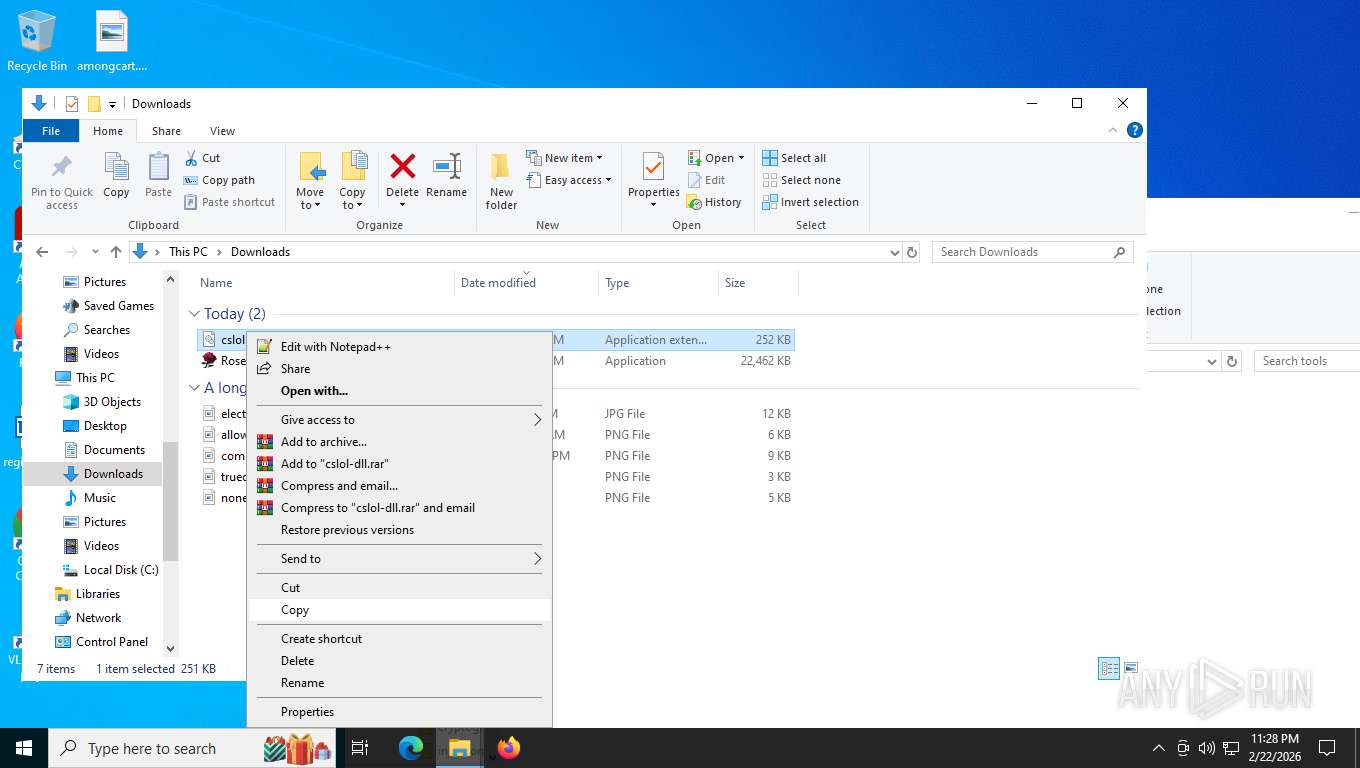Open the ribbon Open dropdown
This screenshot has width=1360, height=768.
(x=716, y=158)
